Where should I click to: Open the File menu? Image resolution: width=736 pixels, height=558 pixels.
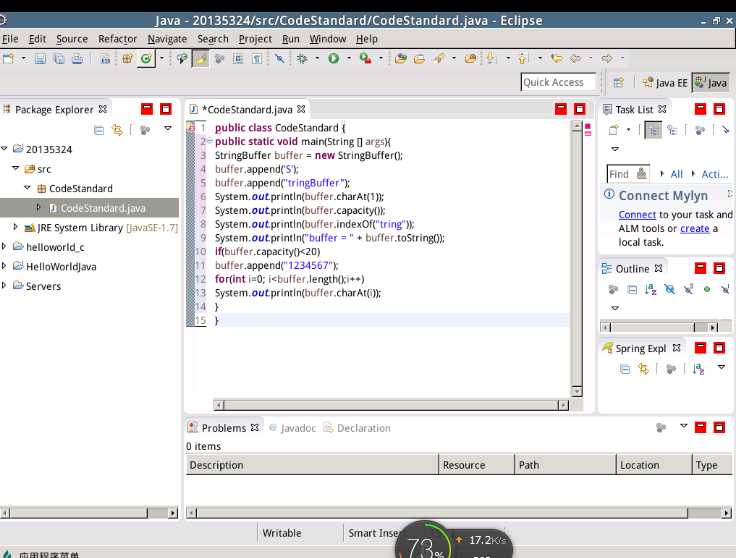pyautogui.click(x=10, y=39)
